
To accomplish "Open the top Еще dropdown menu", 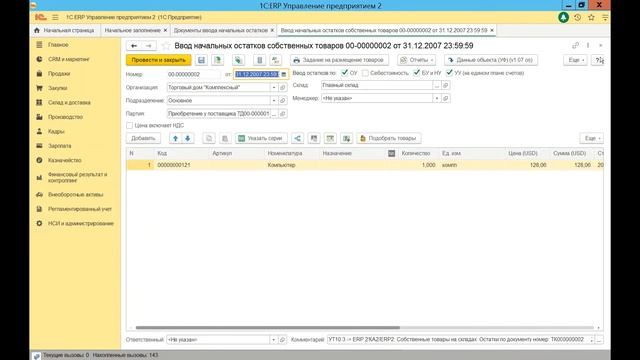I will [576, 60].
